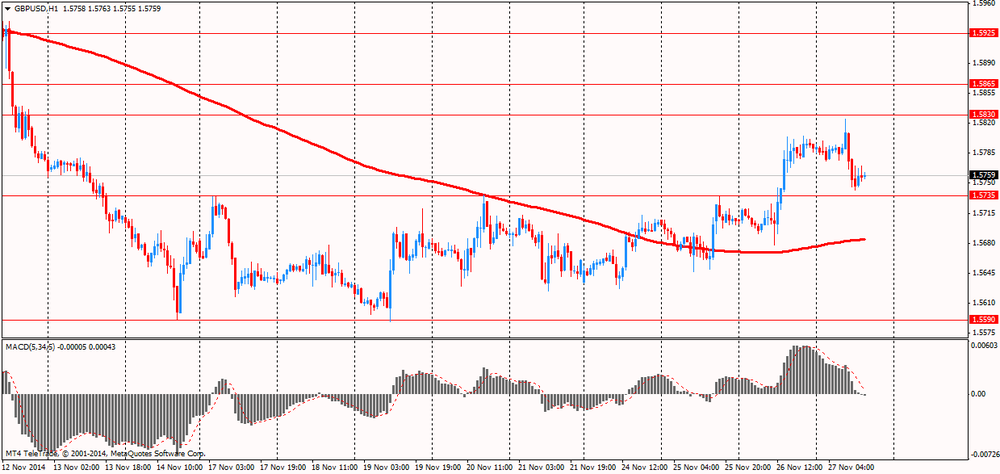Click 0.00603 on the MACD scale
The height and width of the screenshot is (474, 1000).
(x=983, y=345)
